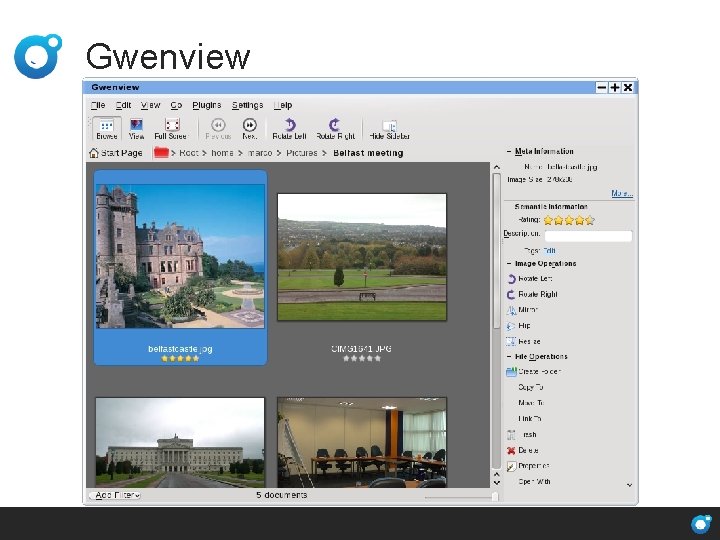Open the Add Filter dropdown
Screen dimensions: 720x540
115,495
